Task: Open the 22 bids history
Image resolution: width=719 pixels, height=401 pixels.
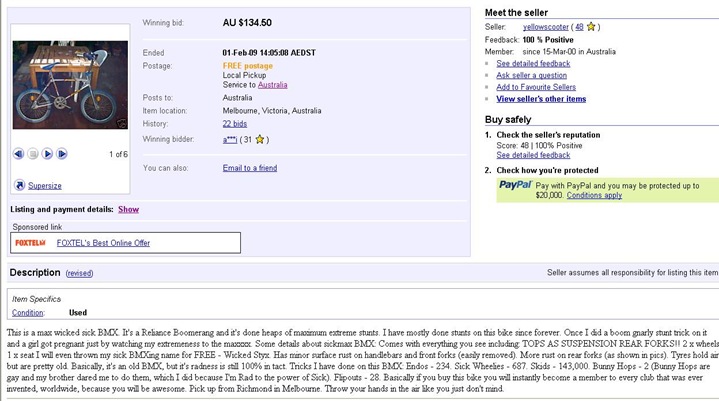Action: point(235,124)
